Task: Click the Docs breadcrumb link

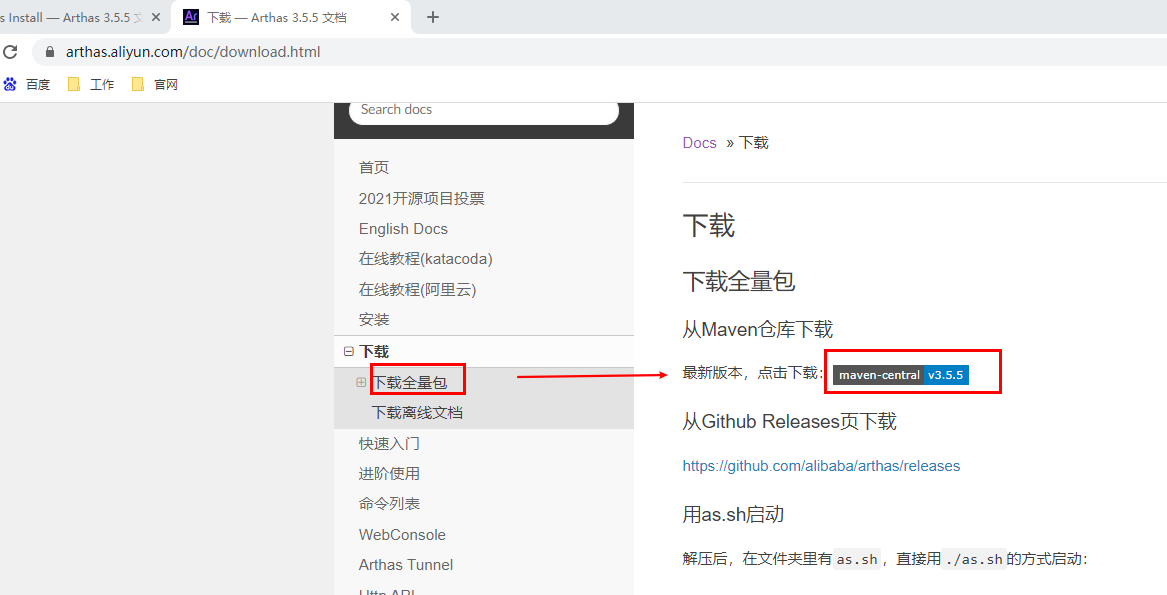Action: (700, 143)
